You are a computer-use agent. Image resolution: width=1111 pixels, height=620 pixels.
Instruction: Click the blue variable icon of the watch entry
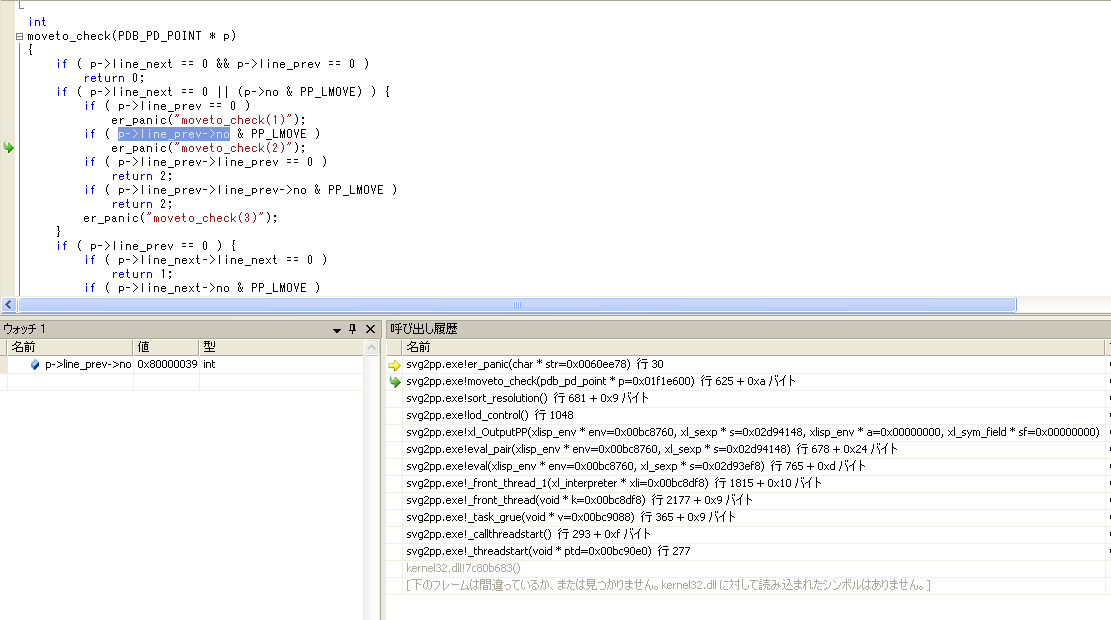pos(35,364)
